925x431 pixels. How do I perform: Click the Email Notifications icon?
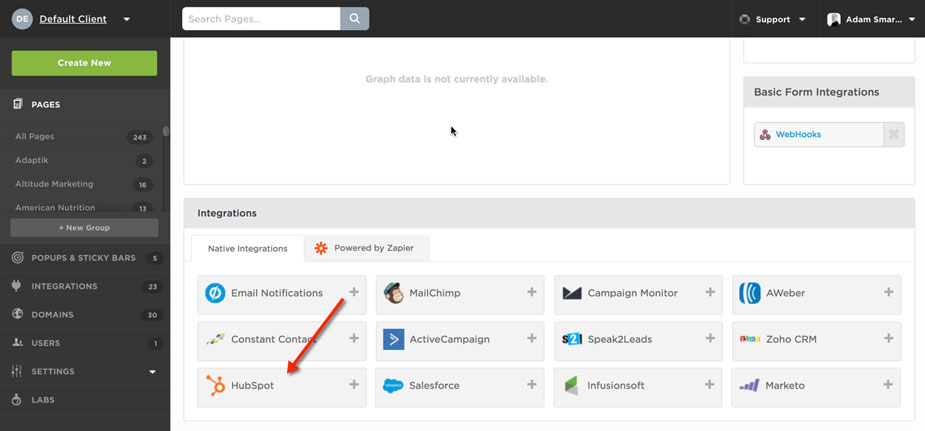[x=215, y=293]
